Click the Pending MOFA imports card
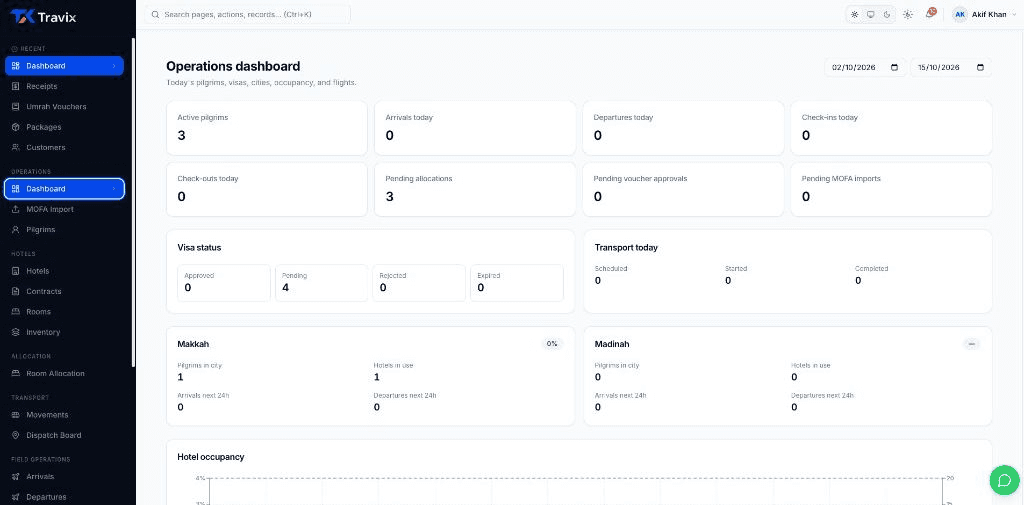 point(891,189)
